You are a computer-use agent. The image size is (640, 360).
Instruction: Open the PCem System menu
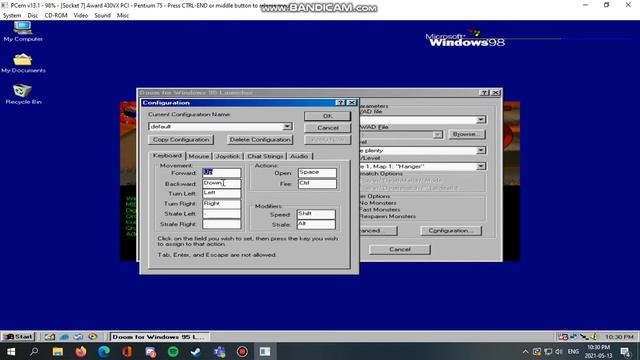(12, 16)
